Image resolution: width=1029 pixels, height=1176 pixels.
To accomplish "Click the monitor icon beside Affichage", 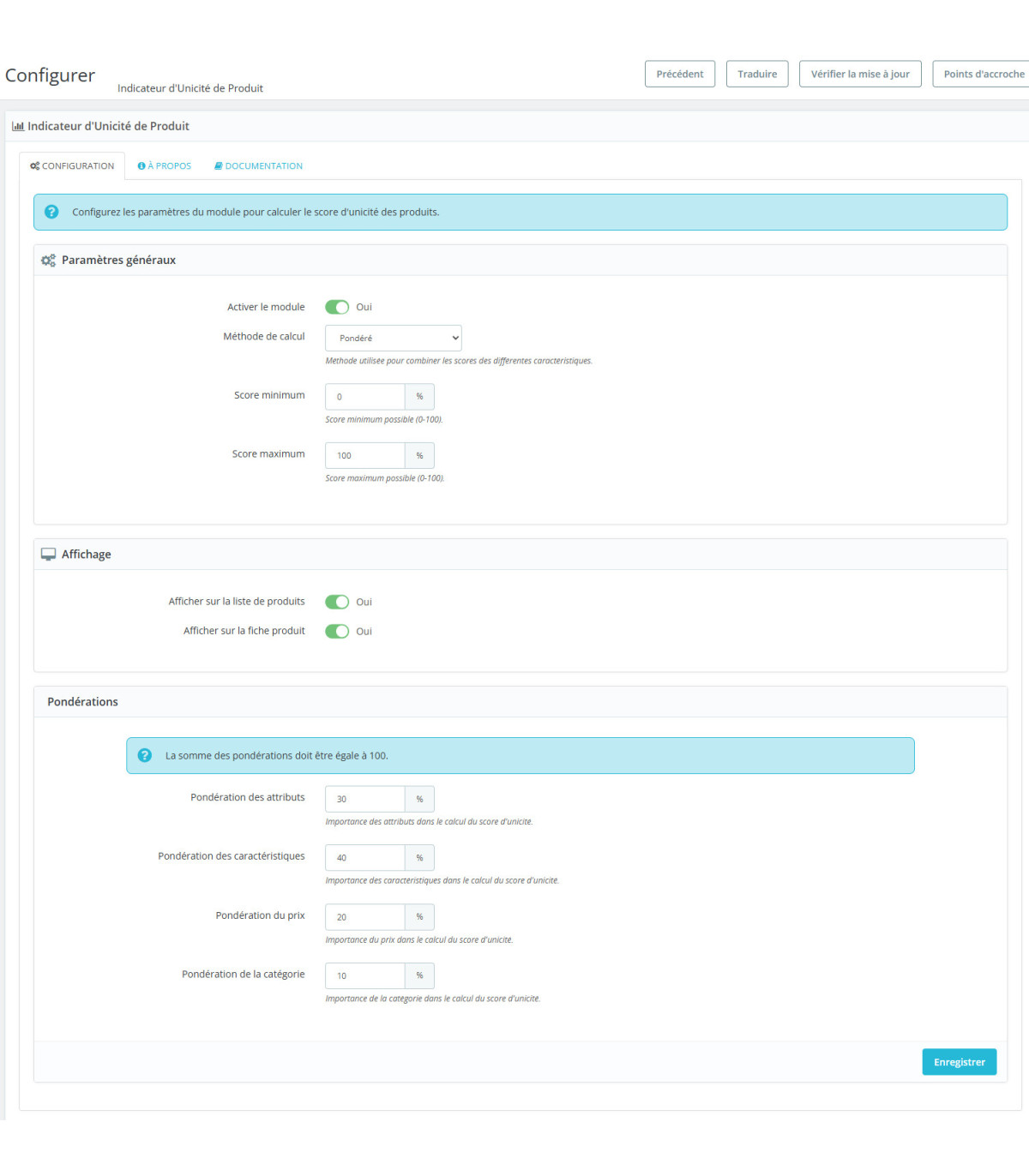I will pyautogui.click(x=48, y=555).
